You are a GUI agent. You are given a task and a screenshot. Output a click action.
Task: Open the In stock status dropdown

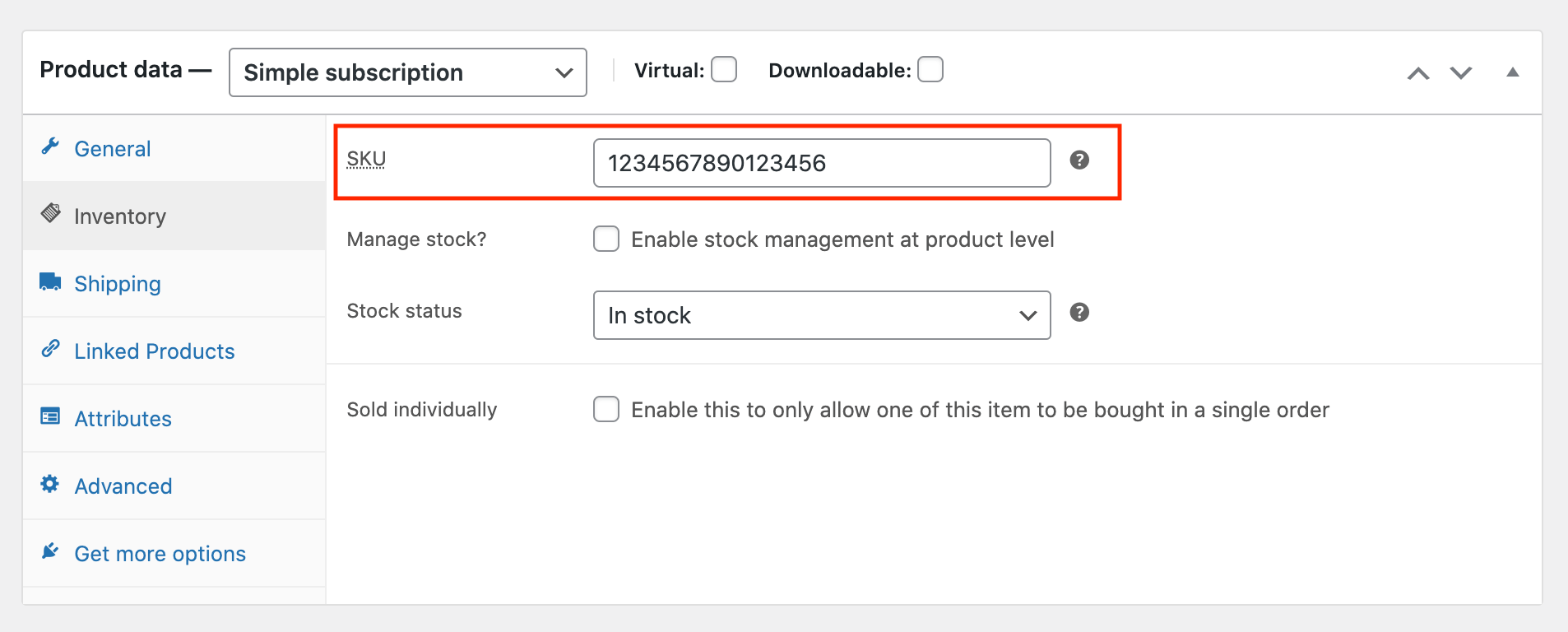pyautogui.click(x=822, y=315)
